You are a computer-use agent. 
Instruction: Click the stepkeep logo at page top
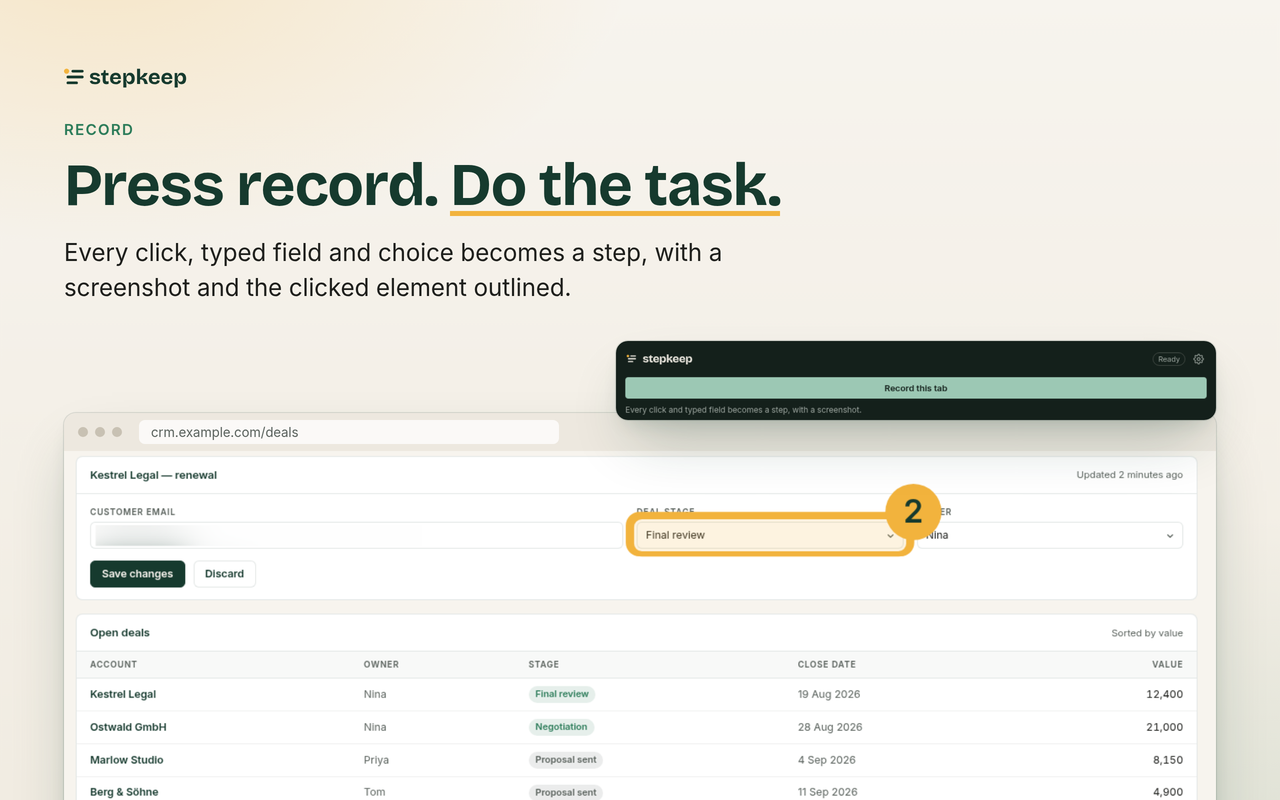125,77
